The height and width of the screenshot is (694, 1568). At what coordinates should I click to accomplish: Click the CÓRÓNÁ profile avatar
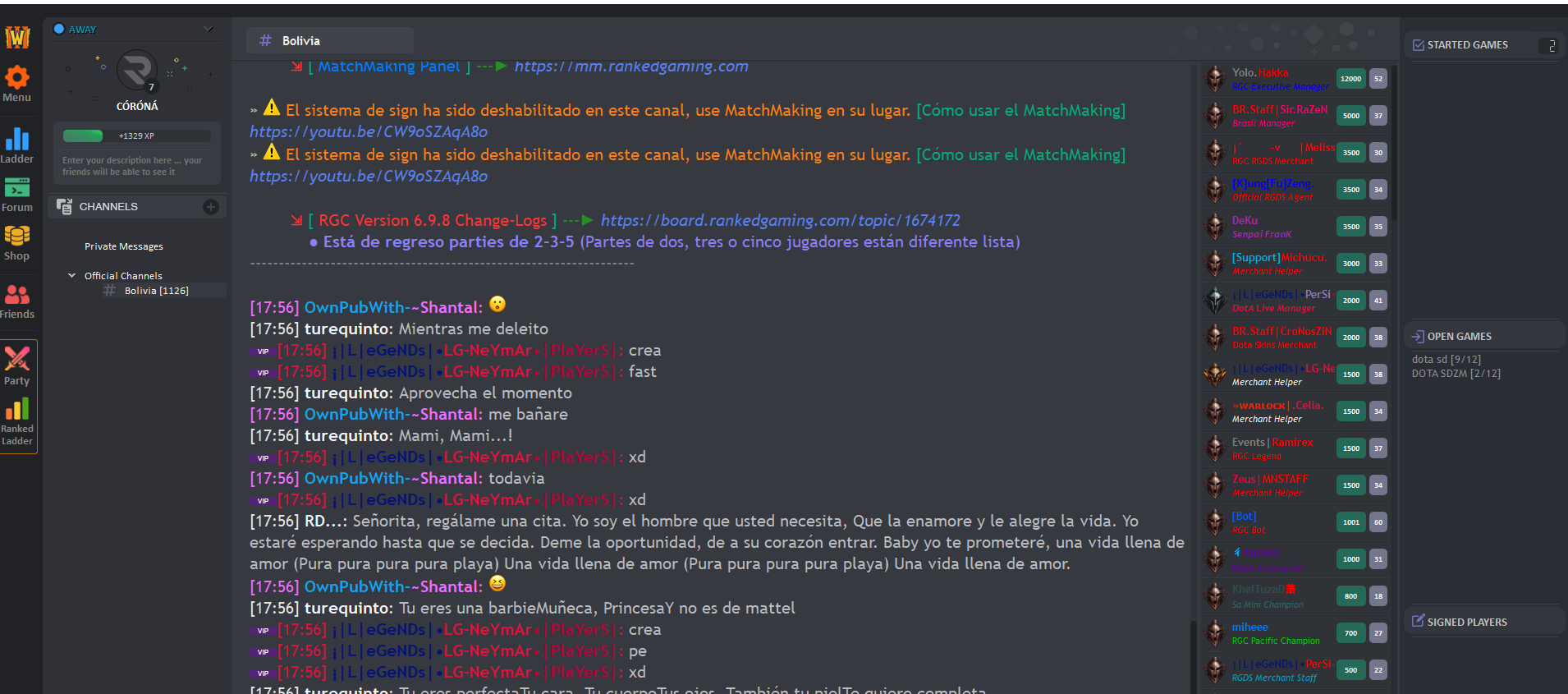[x=137, y=71]
